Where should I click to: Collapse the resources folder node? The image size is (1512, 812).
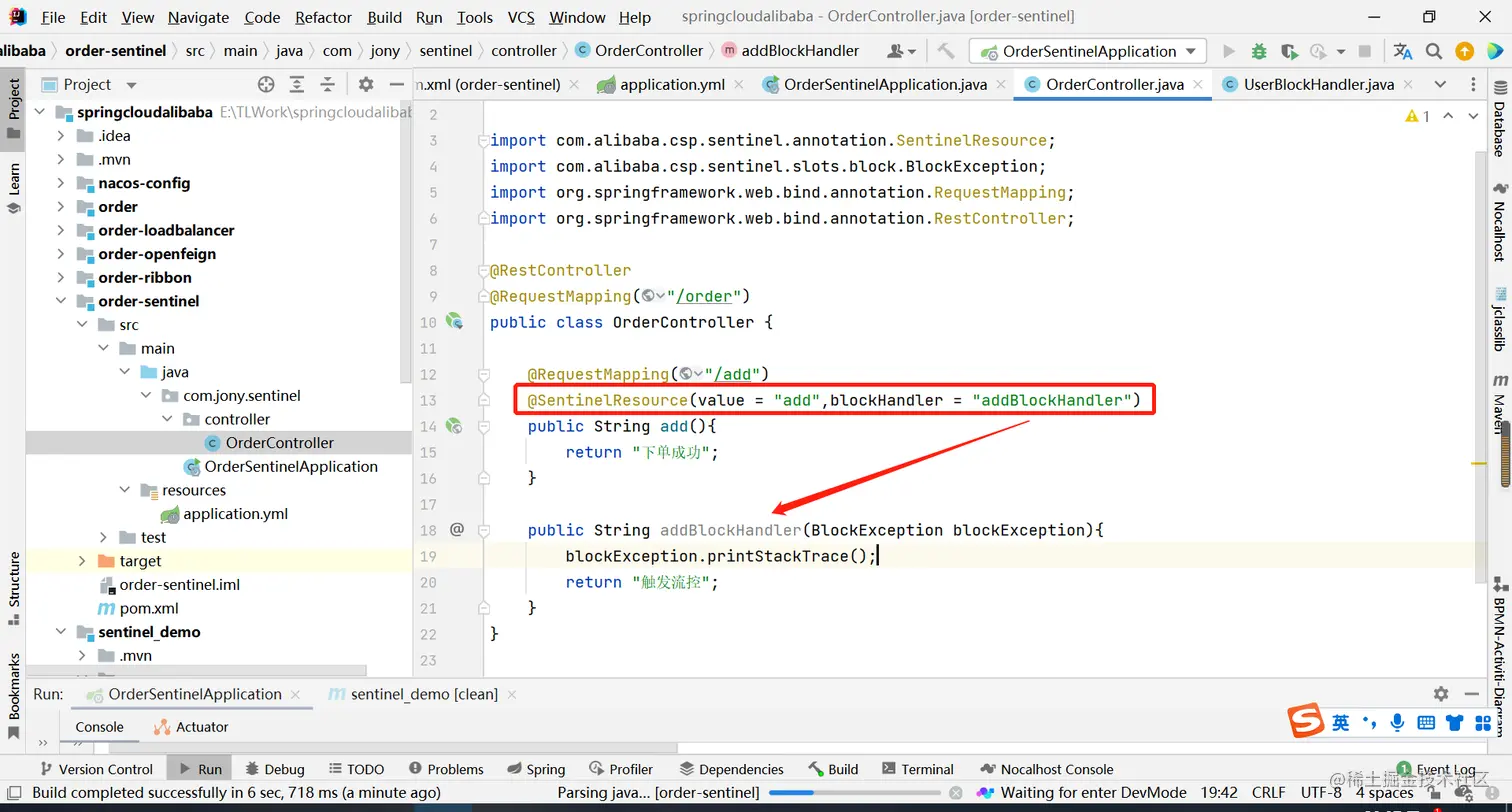(125, 490)
